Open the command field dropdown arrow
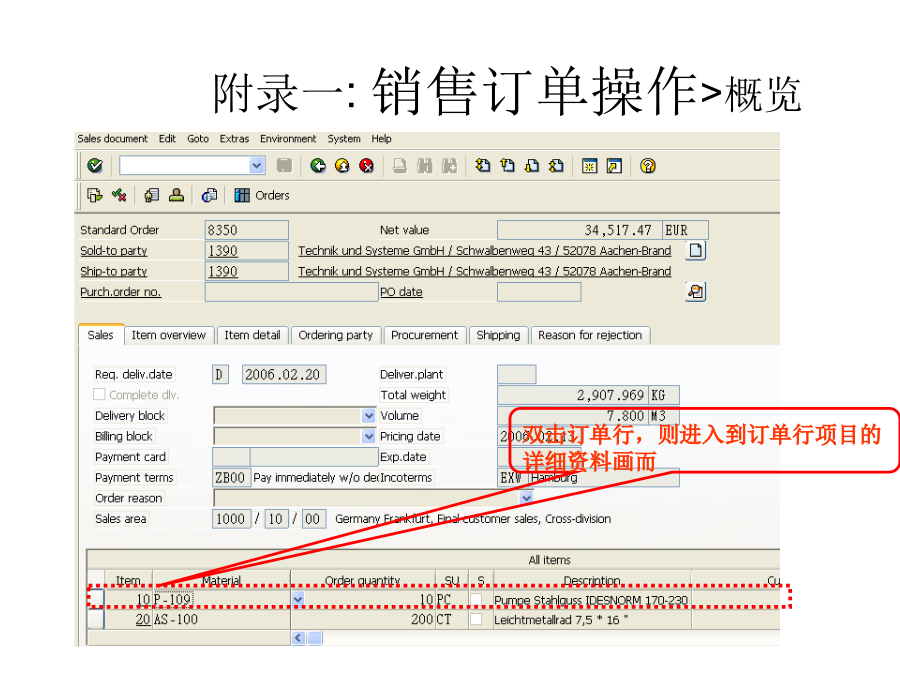This screenshot has width=900, height=675. pos(257,166)
